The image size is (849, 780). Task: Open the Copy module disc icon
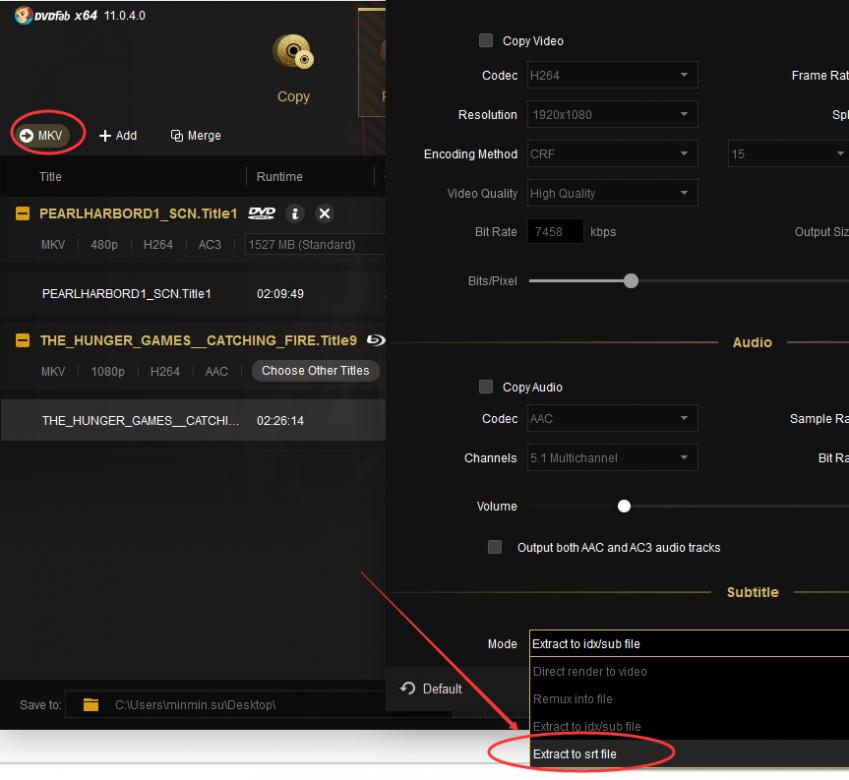(292, 55)
